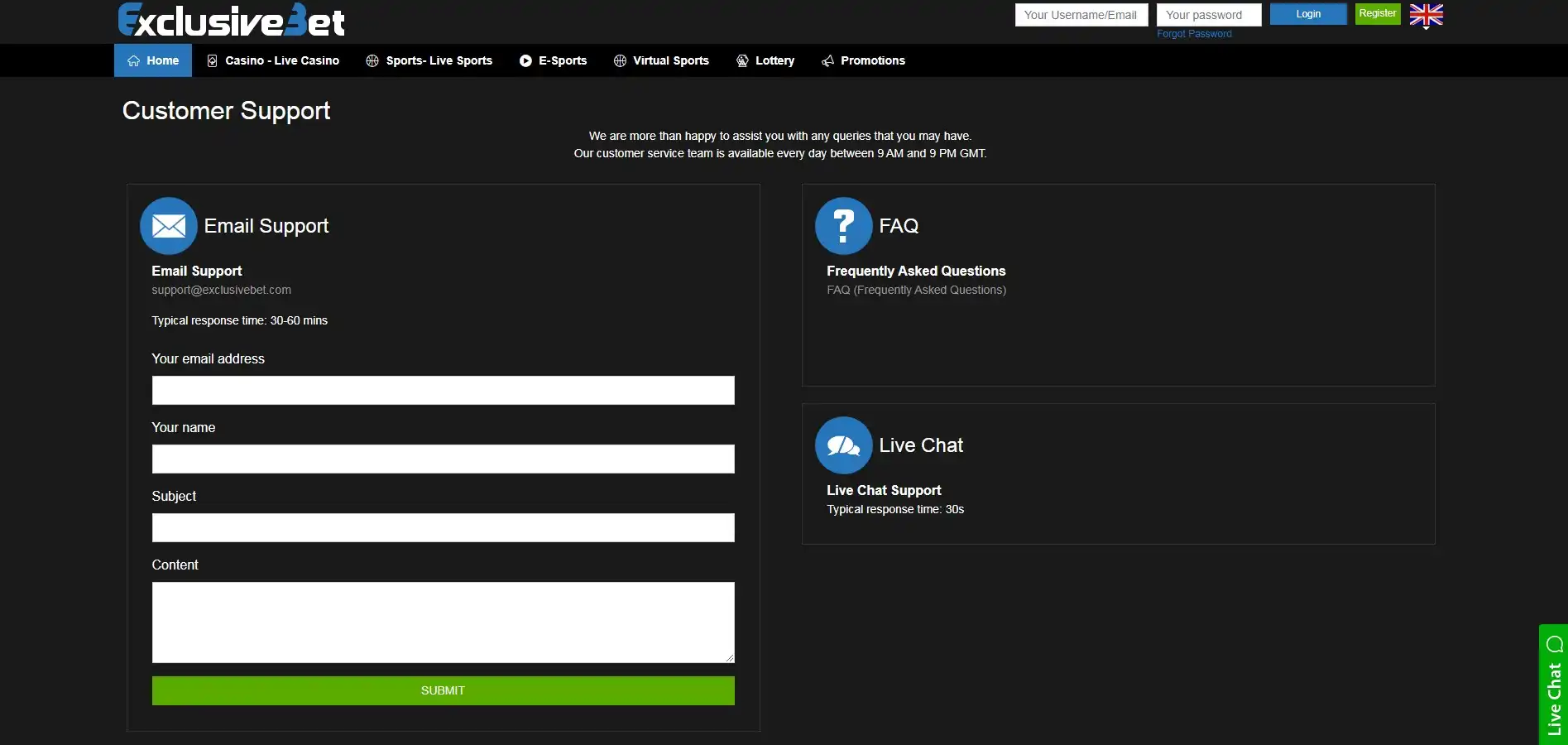This screenshot has height=745, width=1568.
Task: Open the Lottery menu item
Action: pos(765,60)
